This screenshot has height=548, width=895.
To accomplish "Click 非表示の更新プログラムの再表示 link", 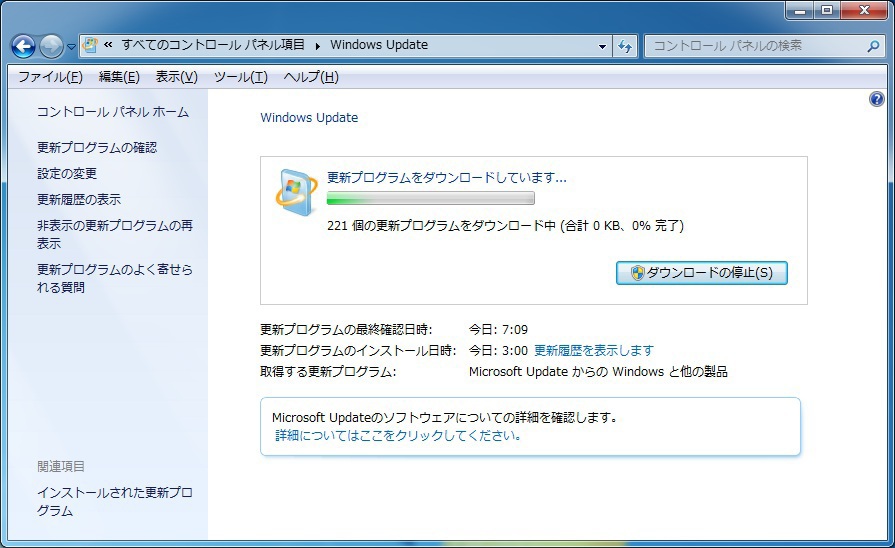I will click(115, 234).
